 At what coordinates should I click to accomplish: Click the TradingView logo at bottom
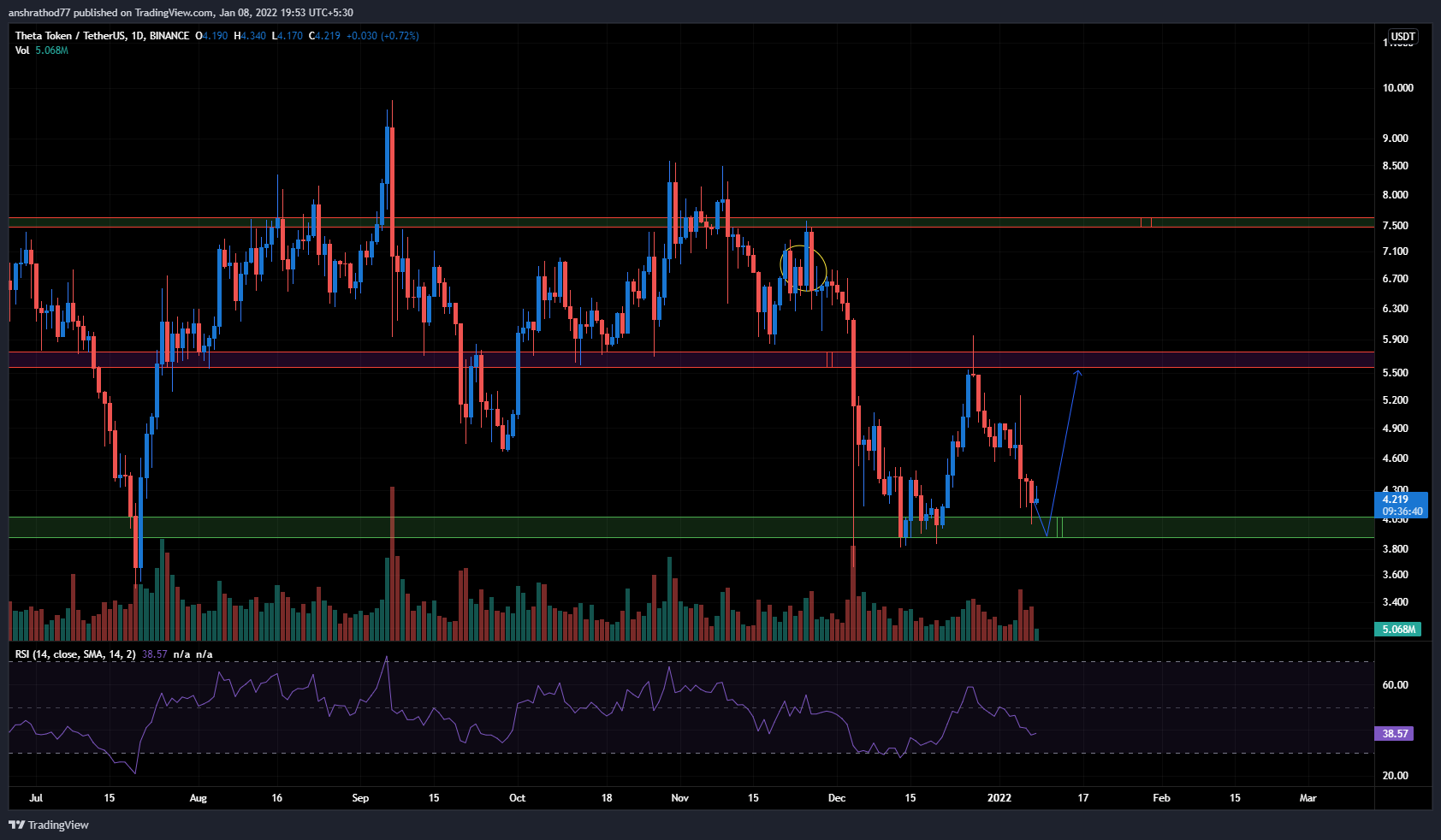(49, 825)
